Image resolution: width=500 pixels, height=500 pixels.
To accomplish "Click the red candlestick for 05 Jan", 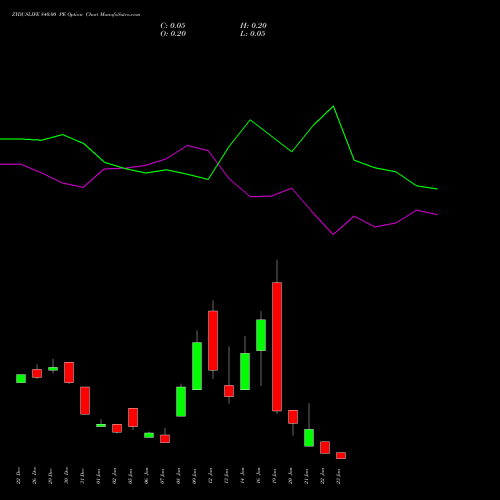I will point(133,417).
